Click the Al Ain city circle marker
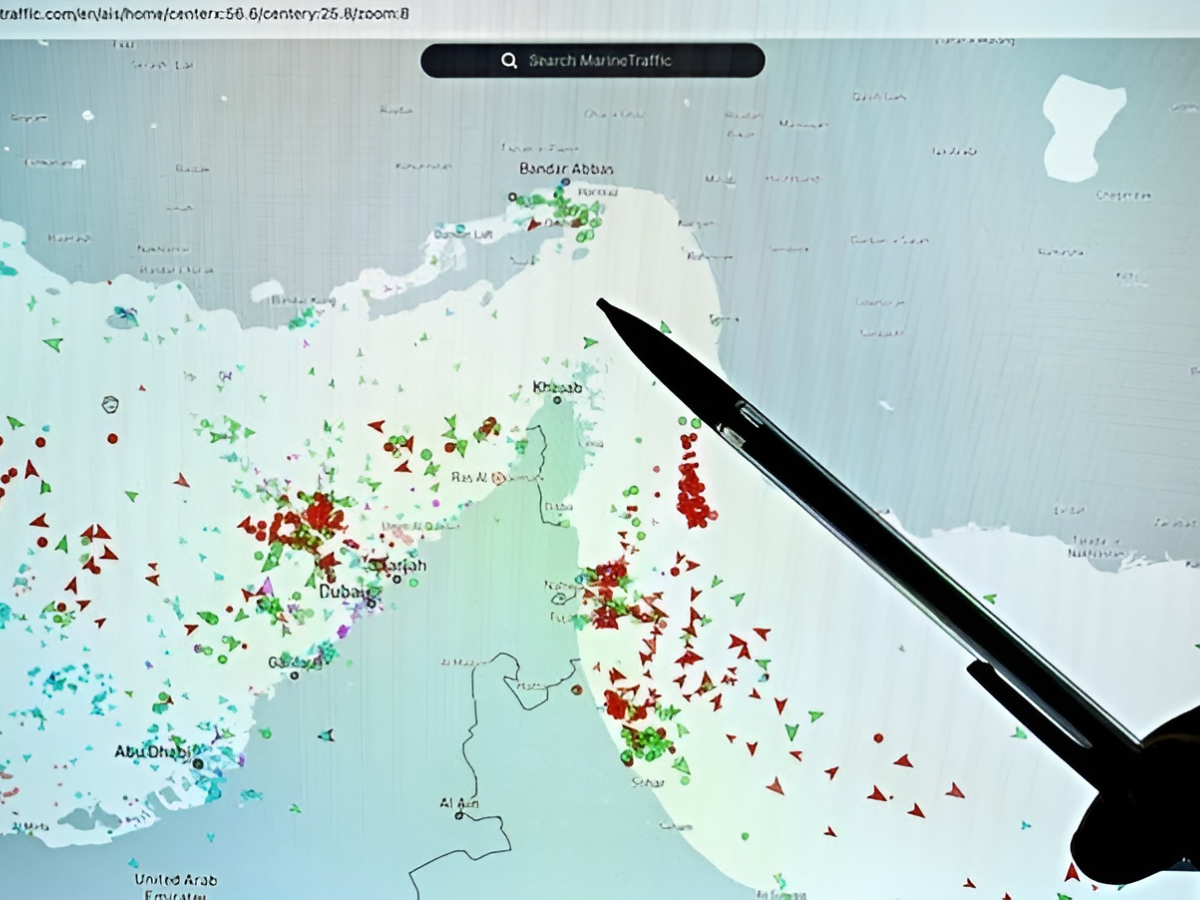Screen dimensions: 1200x900 click(x=458, y=816)
